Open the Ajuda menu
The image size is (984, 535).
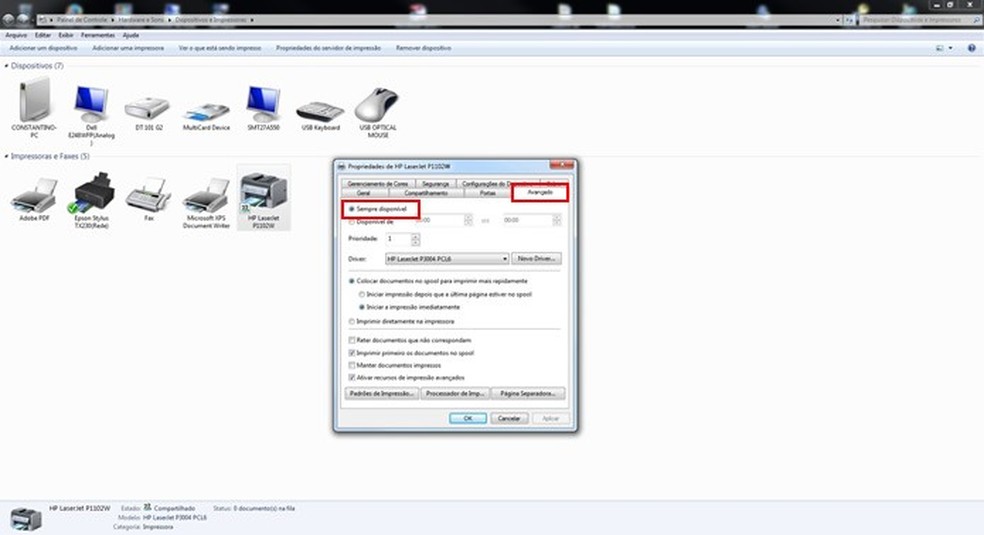(131, 35)
